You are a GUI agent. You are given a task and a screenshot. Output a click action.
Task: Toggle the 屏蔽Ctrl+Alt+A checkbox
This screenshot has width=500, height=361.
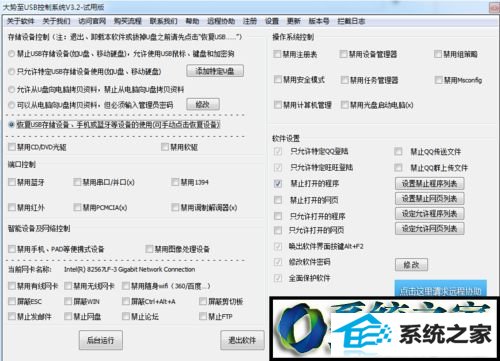point(126,301)
